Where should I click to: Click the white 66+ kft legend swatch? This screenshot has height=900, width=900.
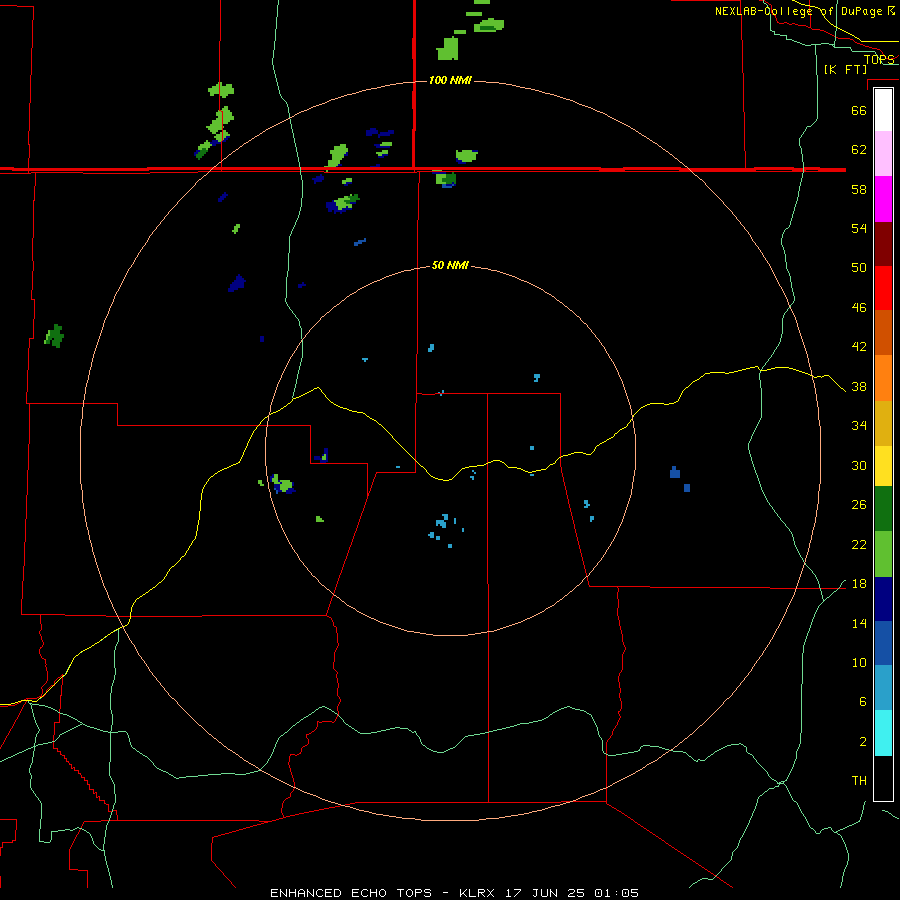tap(883, 110)
